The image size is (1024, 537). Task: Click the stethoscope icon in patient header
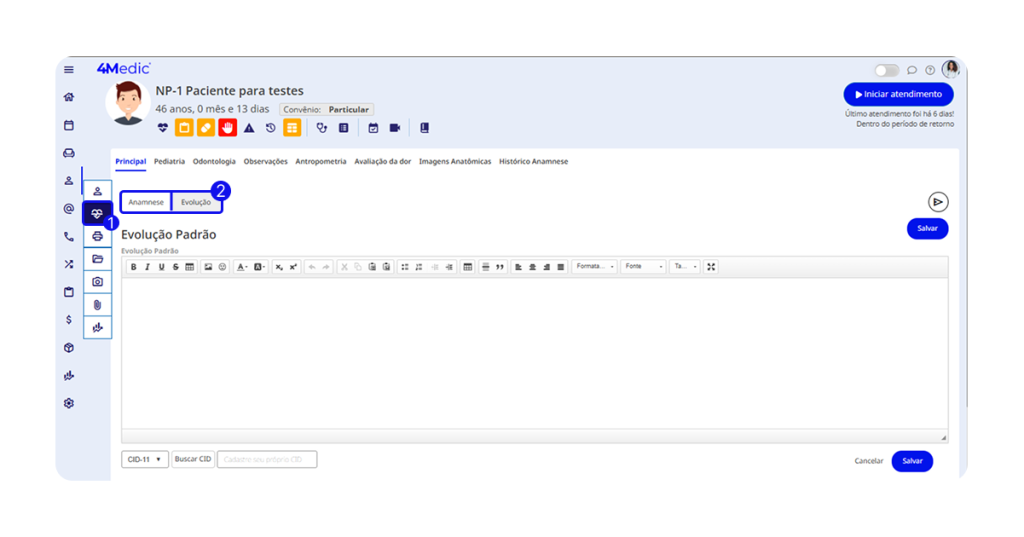click(x=322, y=128)
